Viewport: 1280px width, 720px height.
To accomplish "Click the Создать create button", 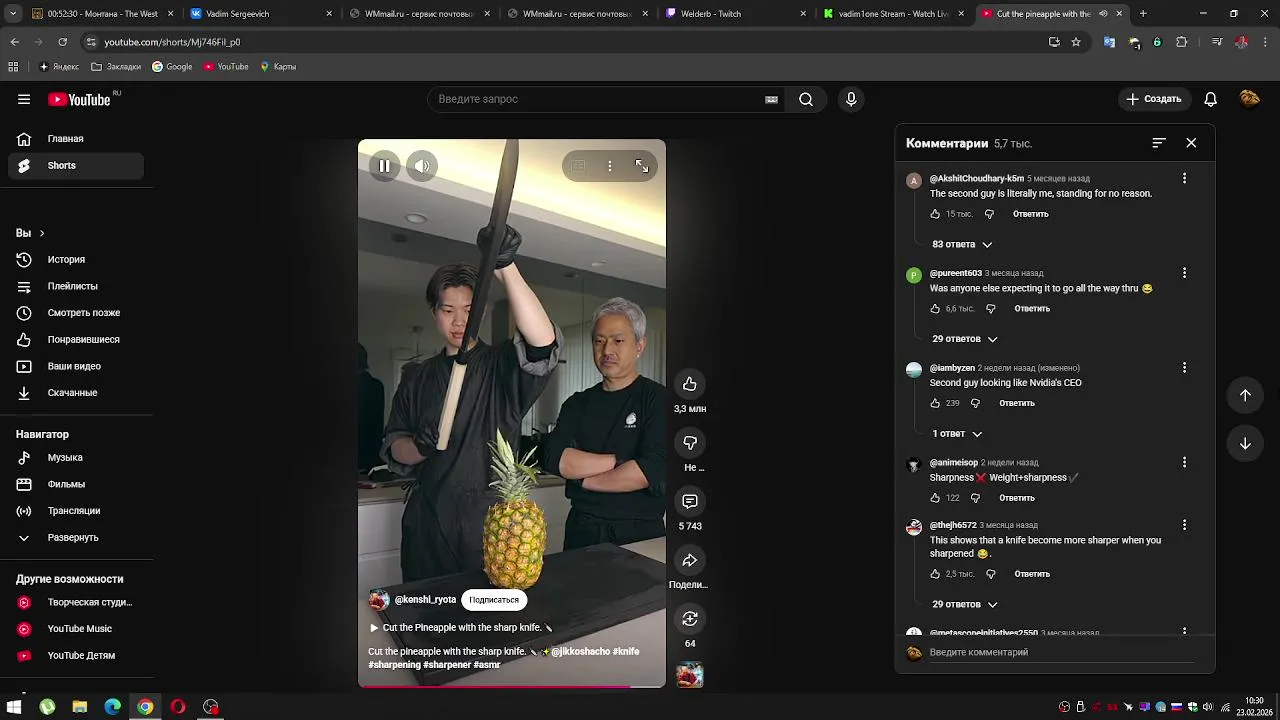I will 1153,99.
